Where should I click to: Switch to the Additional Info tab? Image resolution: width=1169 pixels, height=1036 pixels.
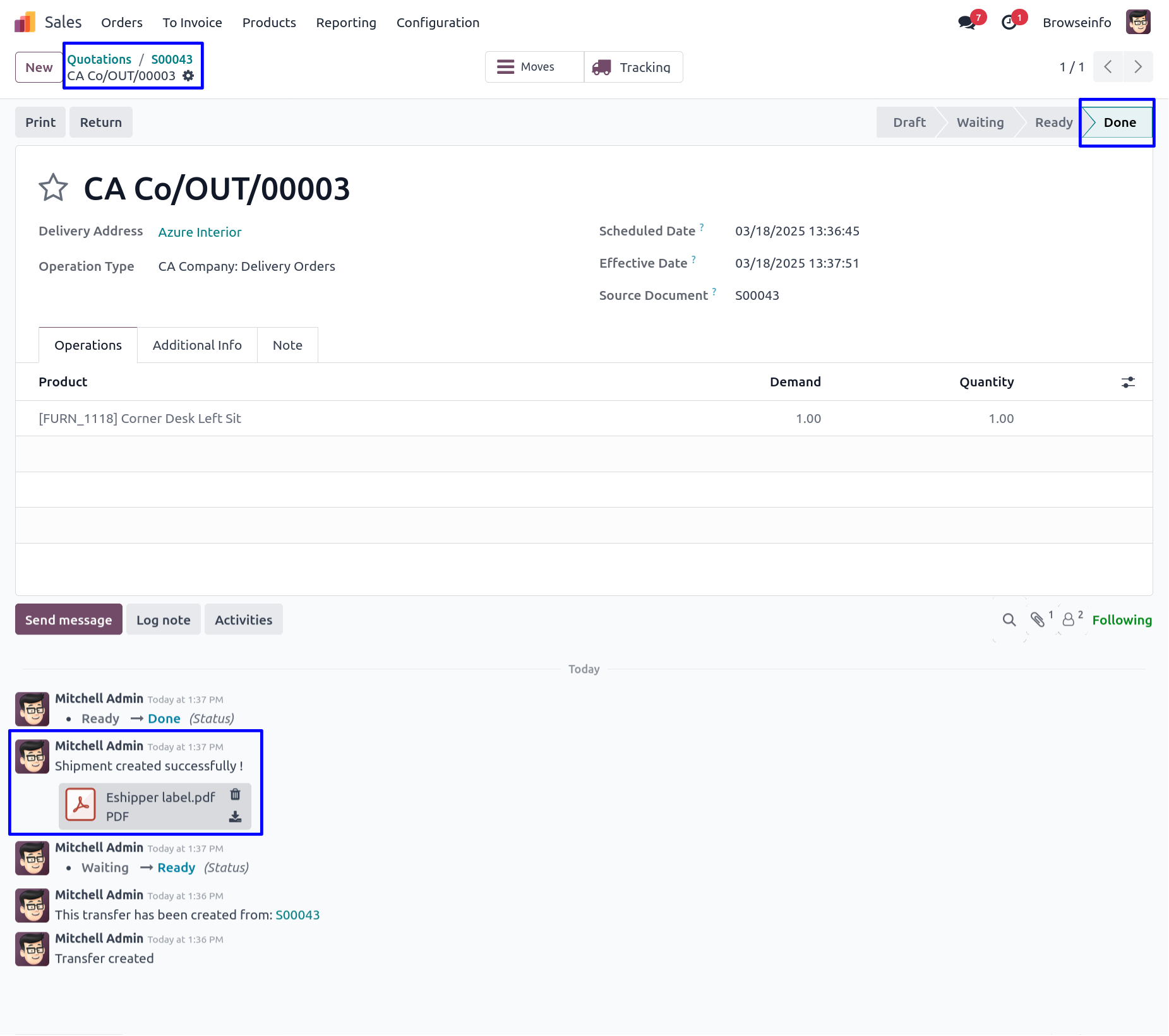click(197, 345)
